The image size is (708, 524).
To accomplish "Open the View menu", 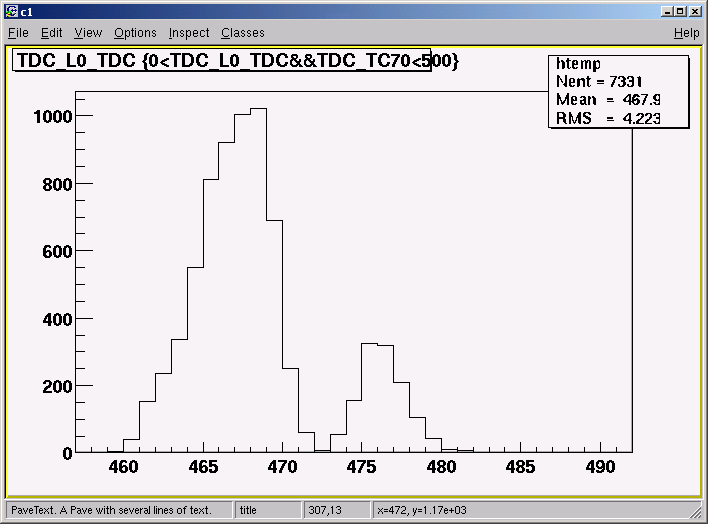I will pyautogui.click(x=88, y=33).
